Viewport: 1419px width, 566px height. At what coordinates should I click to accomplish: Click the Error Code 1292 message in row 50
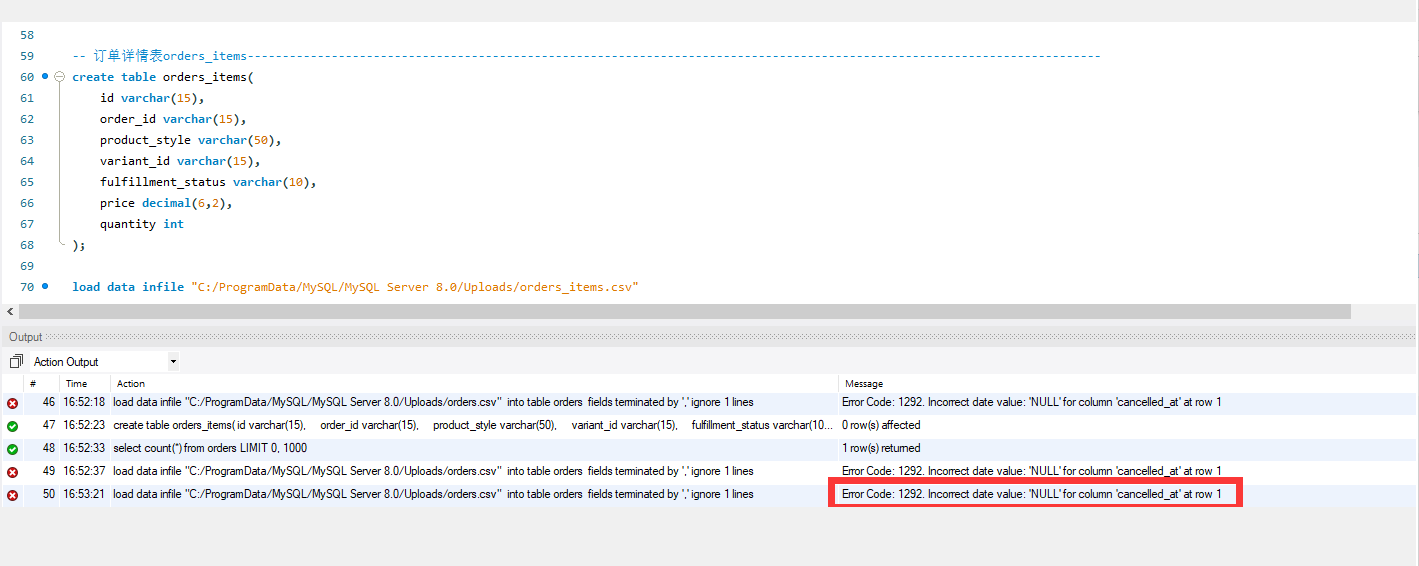coord(1032,494)
